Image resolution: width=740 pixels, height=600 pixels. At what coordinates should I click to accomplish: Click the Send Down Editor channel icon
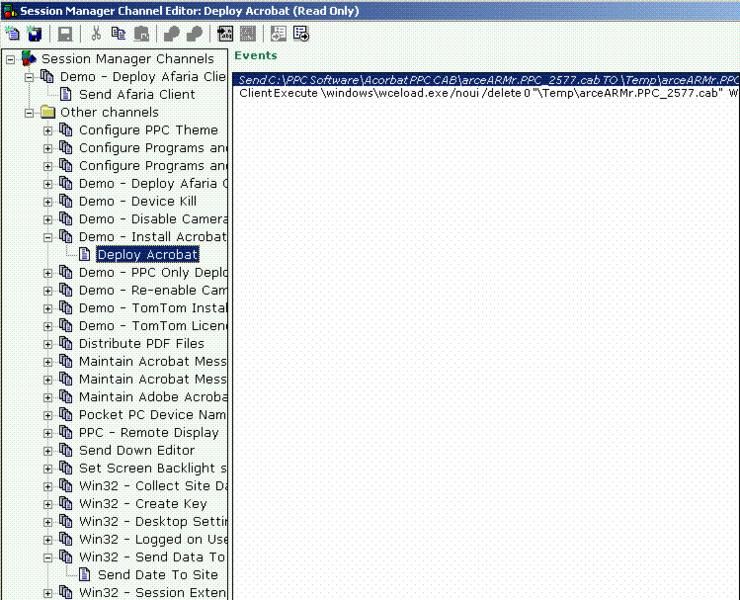66,450
